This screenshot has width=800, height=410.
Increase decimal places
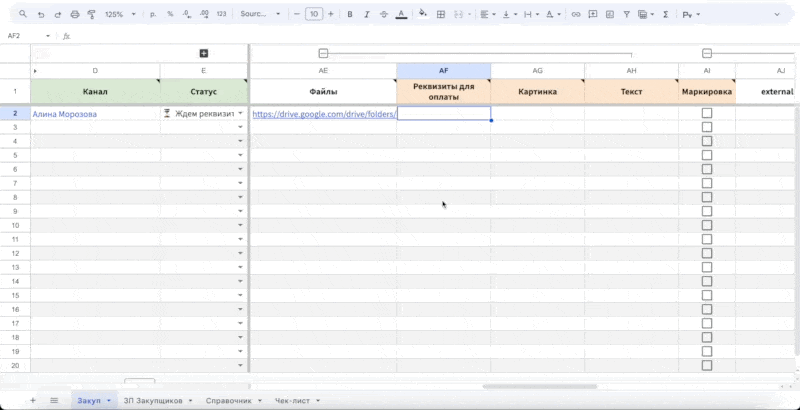(x=204, y=14)
